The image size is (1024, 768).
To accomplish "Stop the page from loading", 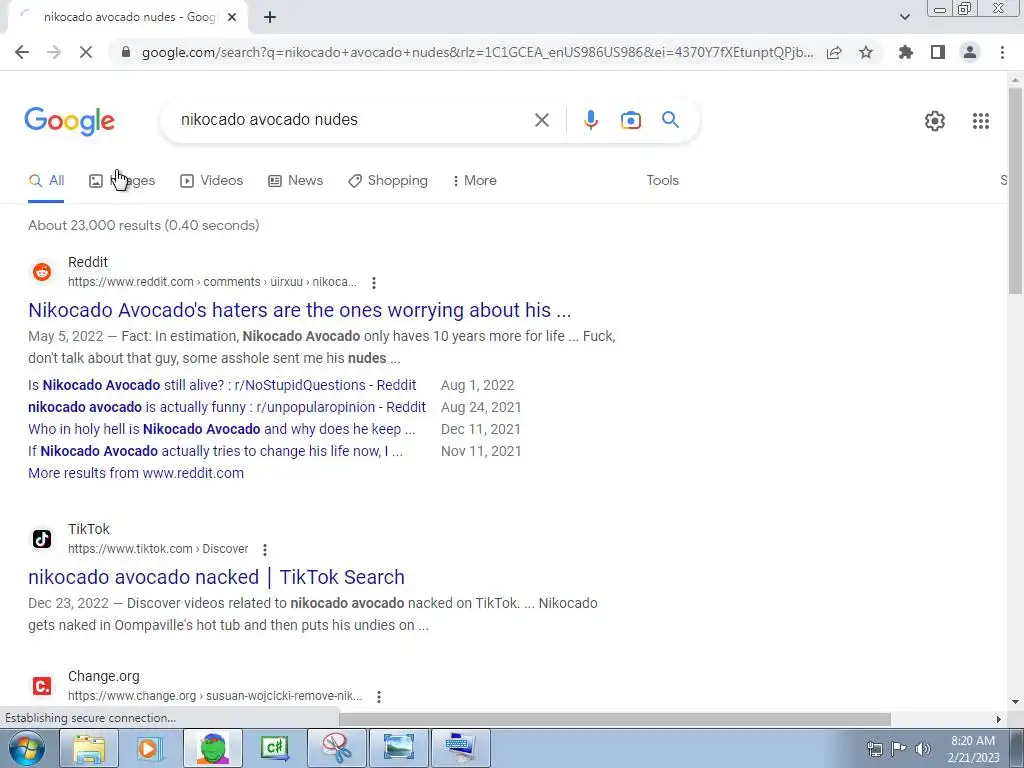I will [x=86, y=52].
